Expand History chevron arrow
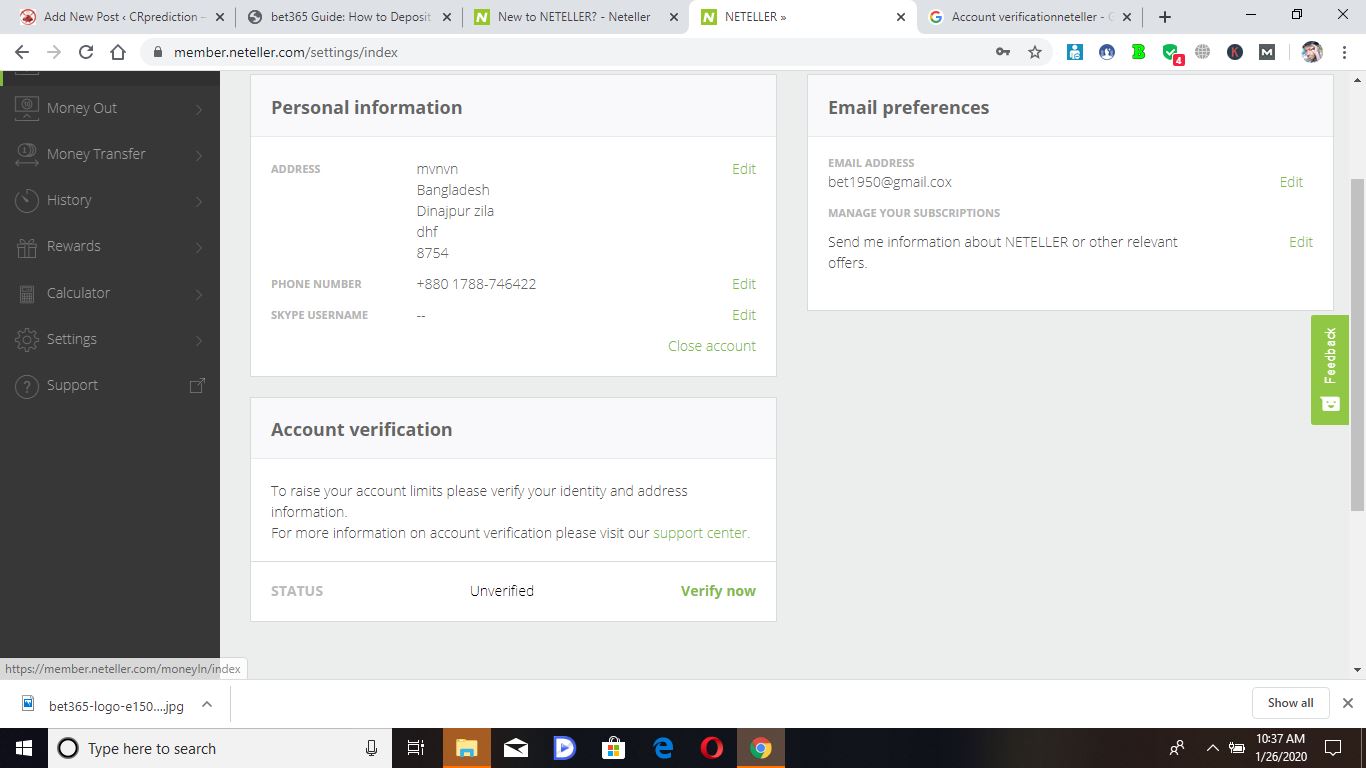 click(x=199, y=201)
